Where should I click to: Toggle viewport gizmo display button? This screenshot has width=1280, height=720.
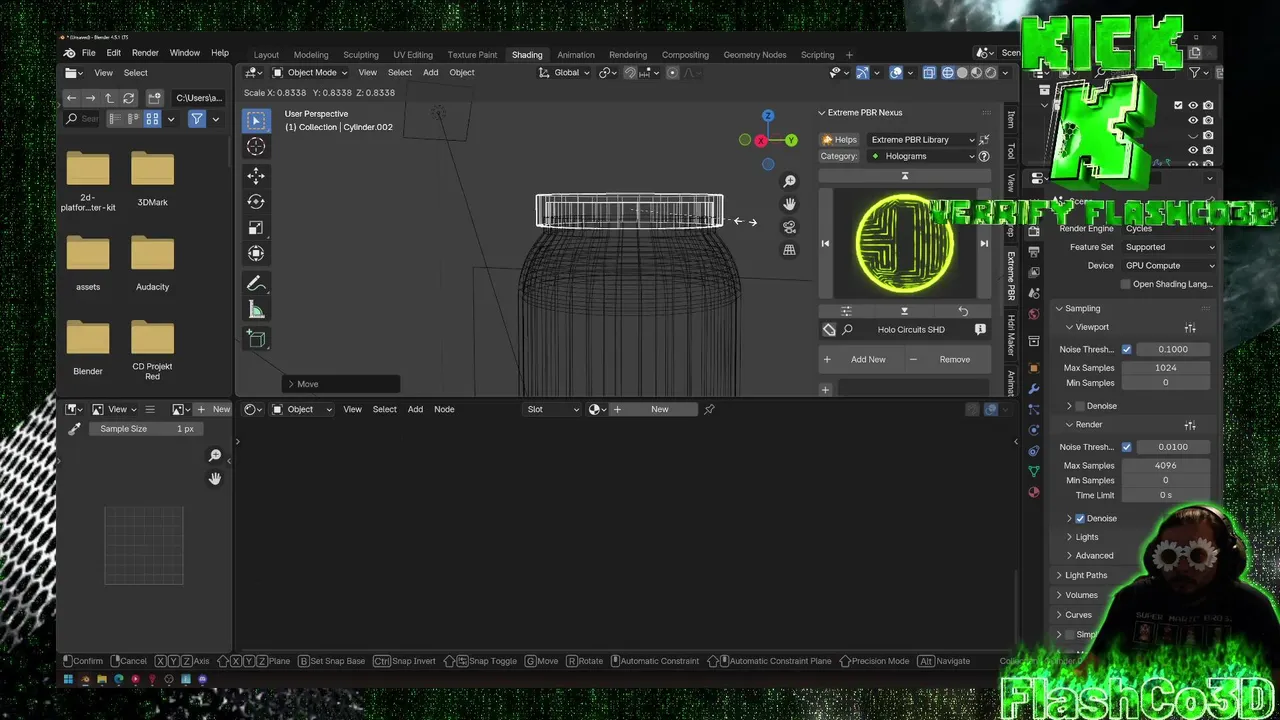click(862, 72)
